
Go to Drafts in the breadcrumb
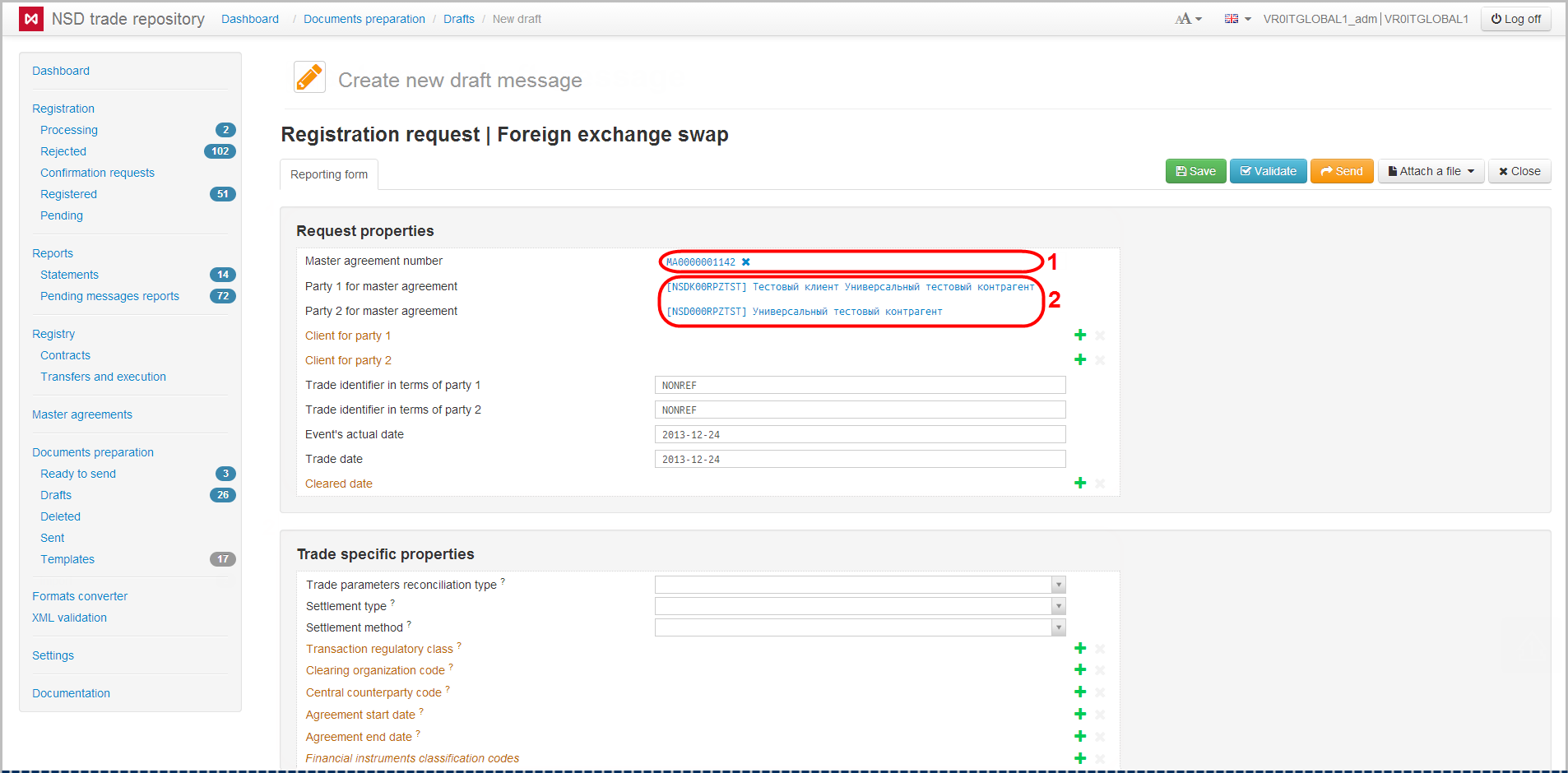458,19
